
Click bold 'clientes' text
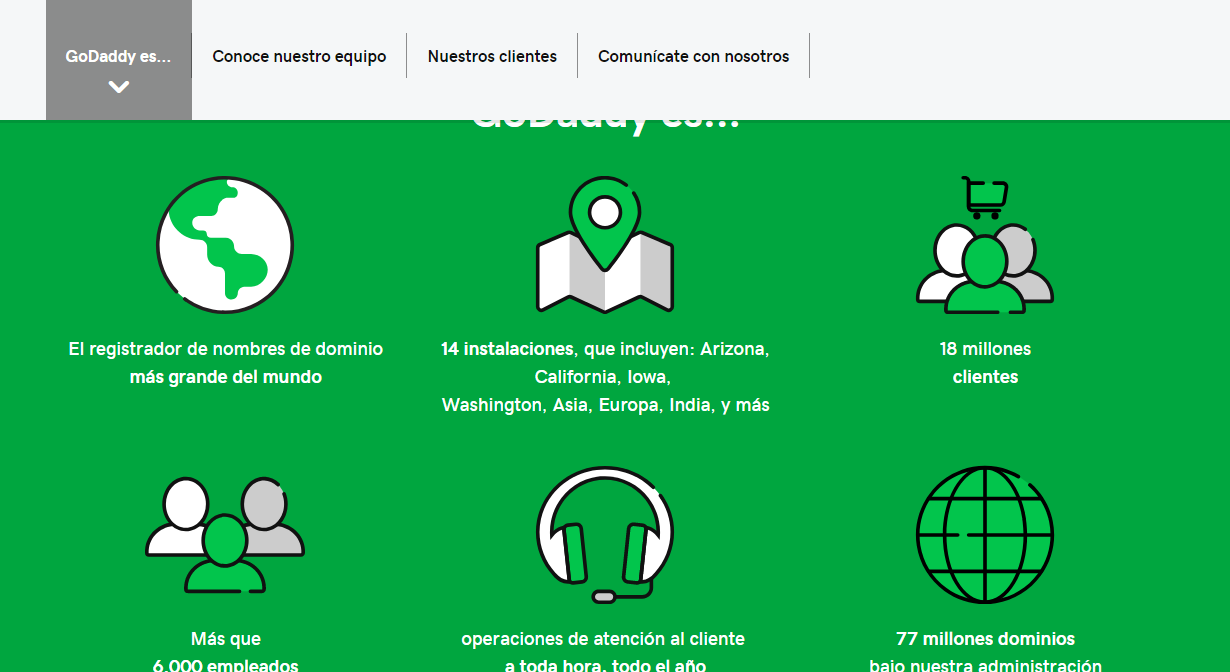click(x=985, y=377)
